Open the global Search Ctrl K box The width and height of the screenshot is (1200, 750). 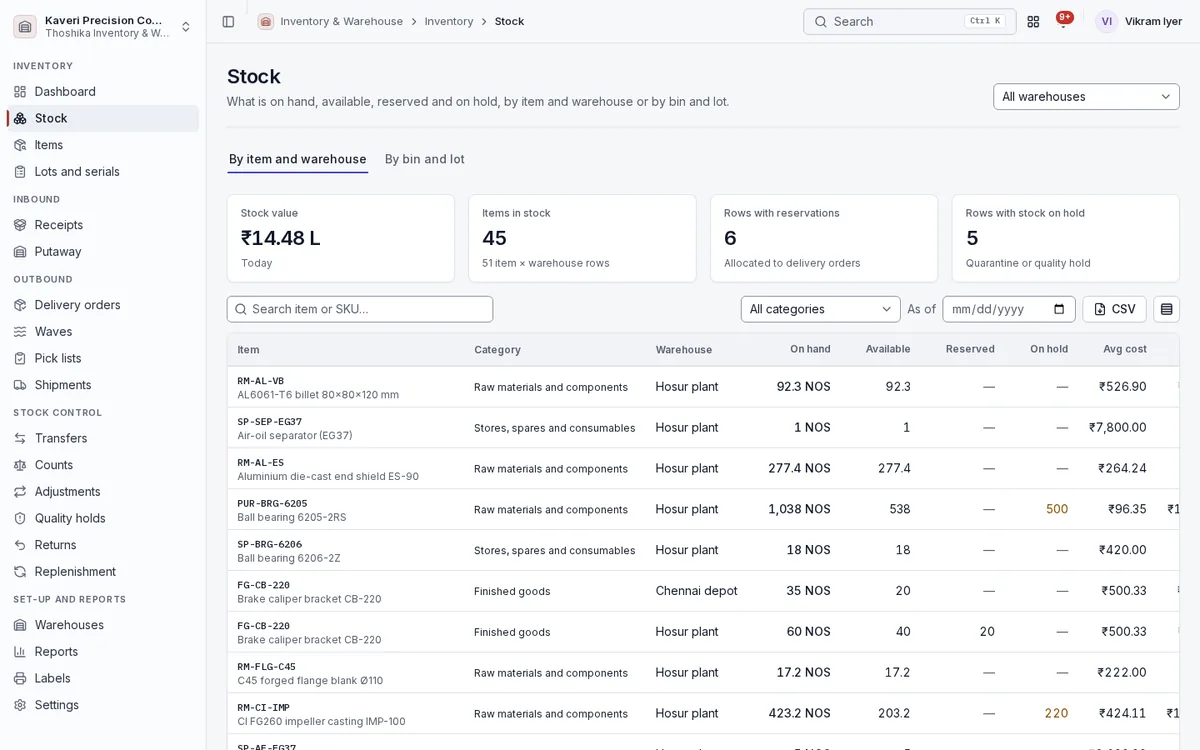pyautogui.click(x=909, y=21)
